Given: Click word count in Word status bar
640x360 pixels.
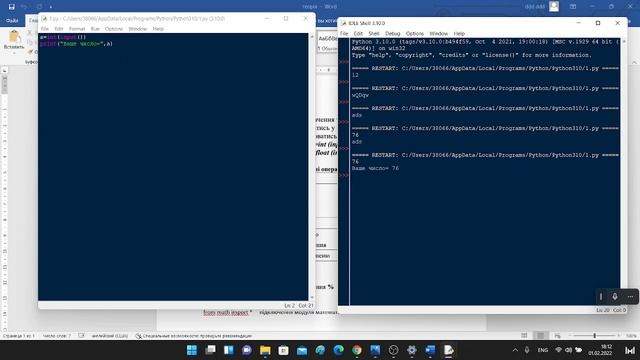Looking at the screenshot, I should [x=57, y=336].
